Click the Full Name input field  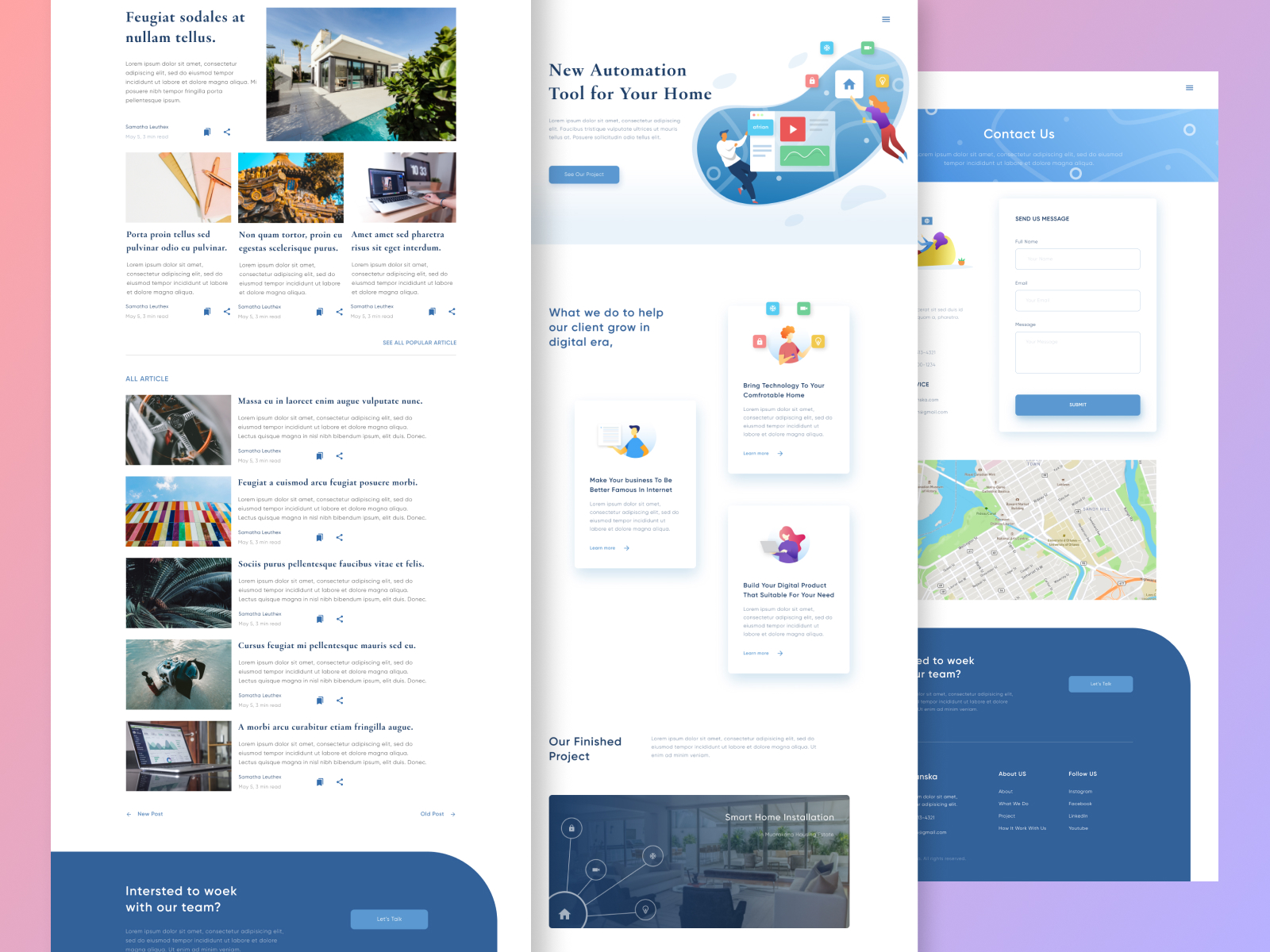[1077, 259]
